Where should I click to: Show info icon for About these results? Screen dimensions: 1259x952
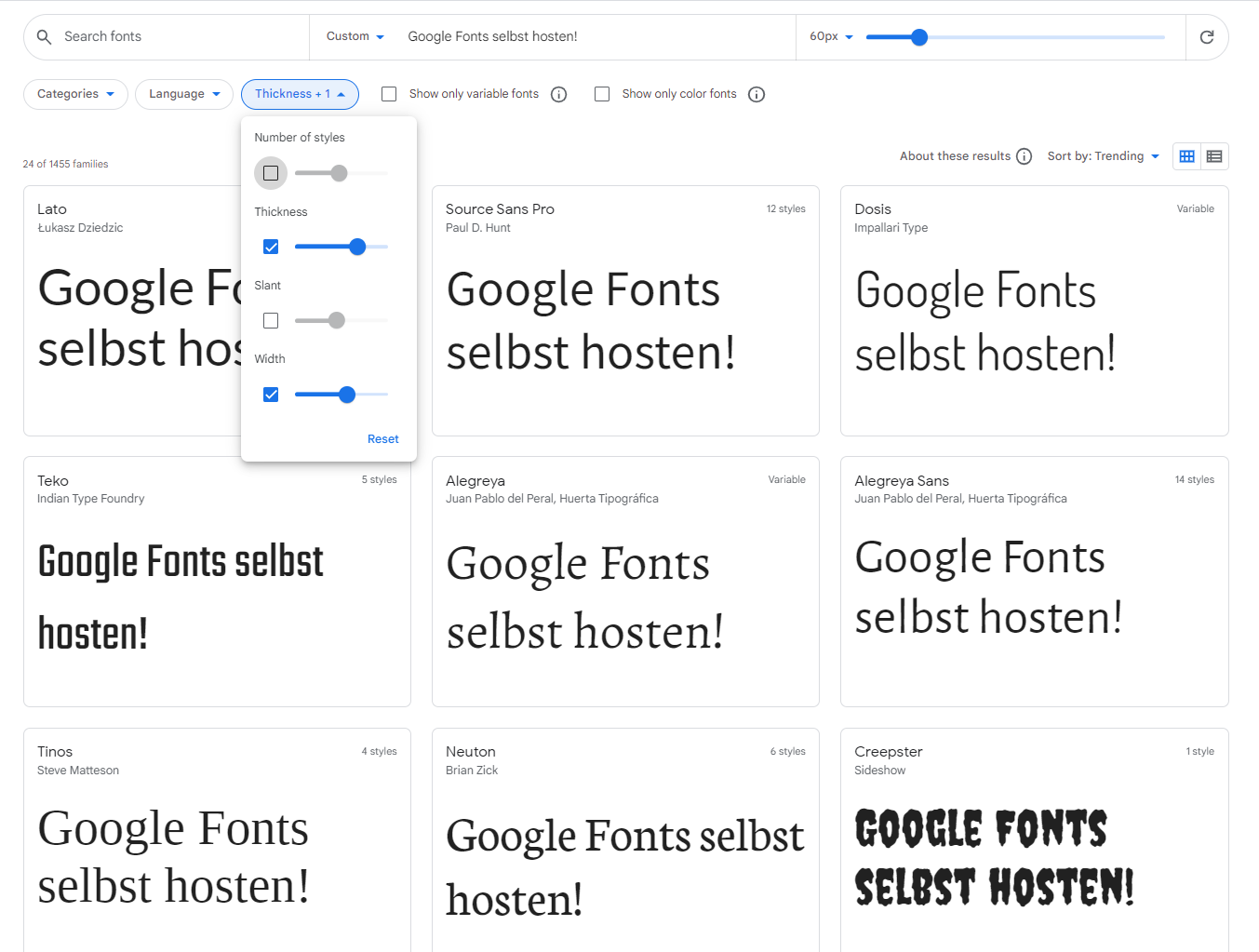pyautogui.click(x=1025, y=156)
